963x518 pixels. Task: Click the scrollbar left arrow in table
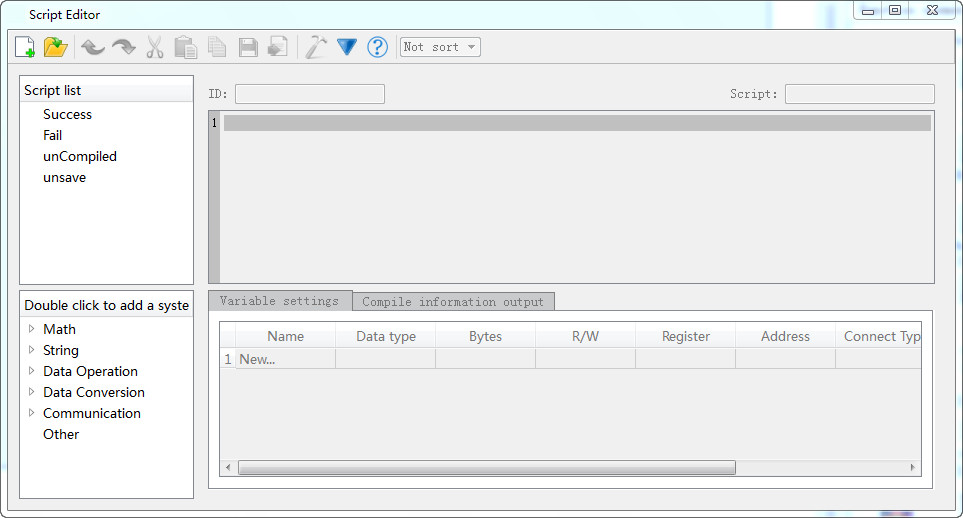[228, 468]
